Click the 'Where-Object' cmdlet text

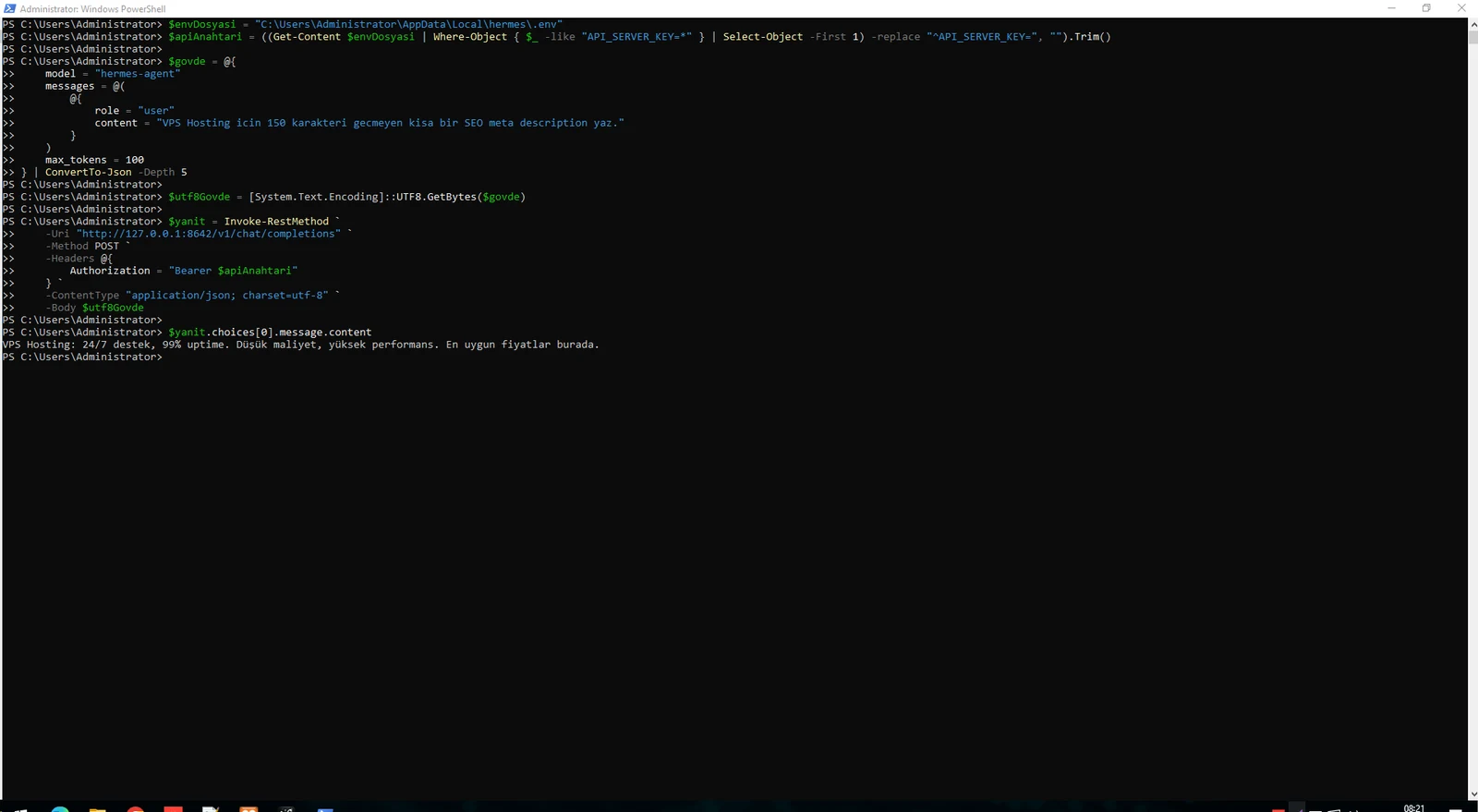click(x=470, y=37)
